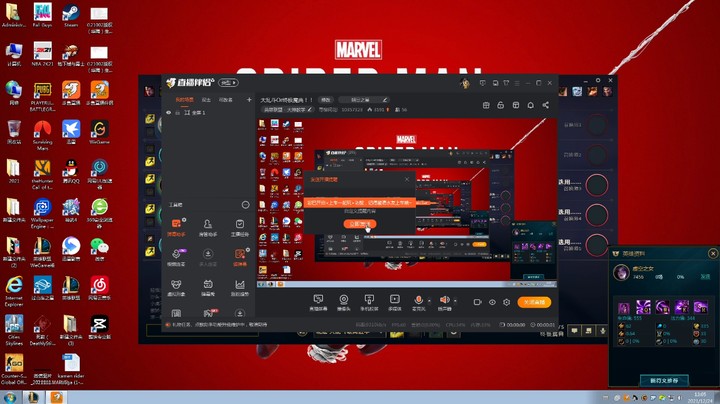This screenshot has width=720, height=404.
Task: Share the stream with share icon
Action: point(546,105)
